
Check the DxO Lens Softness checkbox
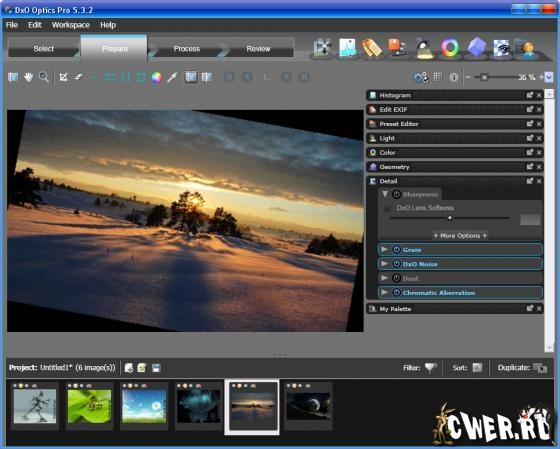pos(387,208)
